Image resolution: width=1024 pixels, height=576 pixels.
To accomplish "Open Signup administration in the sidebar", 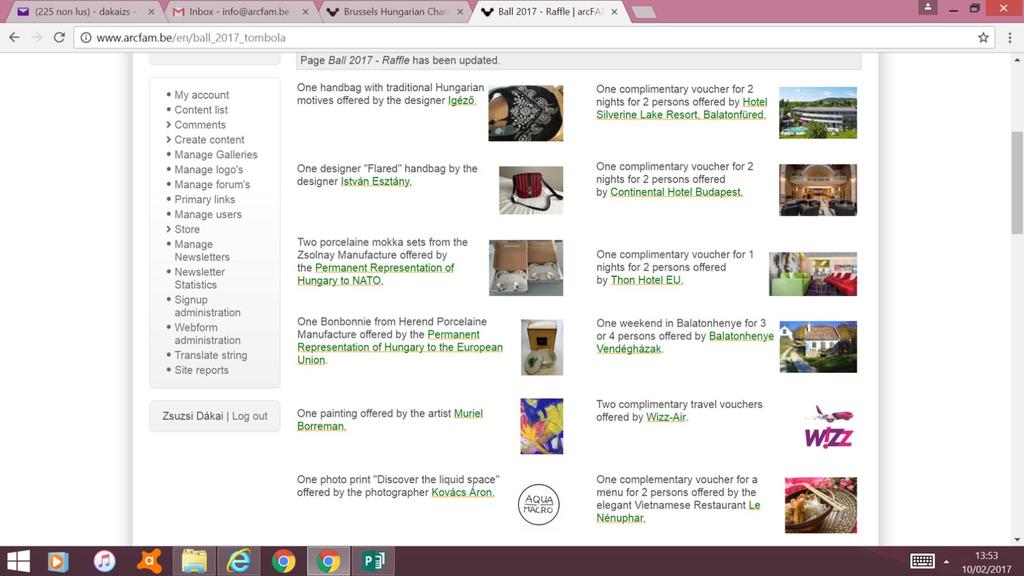I will coord(207,306).
